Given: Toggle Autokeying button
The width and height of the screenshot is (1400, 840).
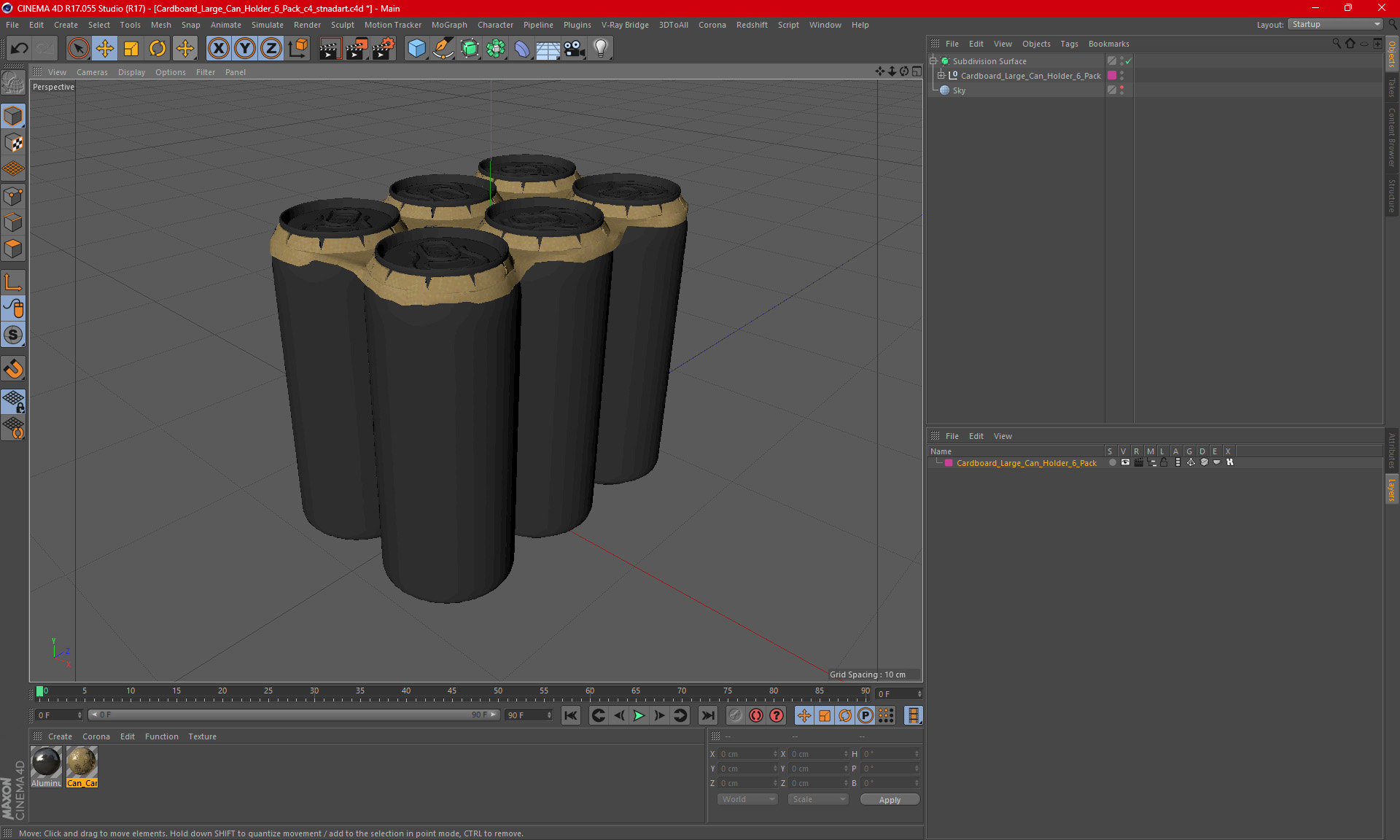Looking at the screenshot, I should (756, 715).
